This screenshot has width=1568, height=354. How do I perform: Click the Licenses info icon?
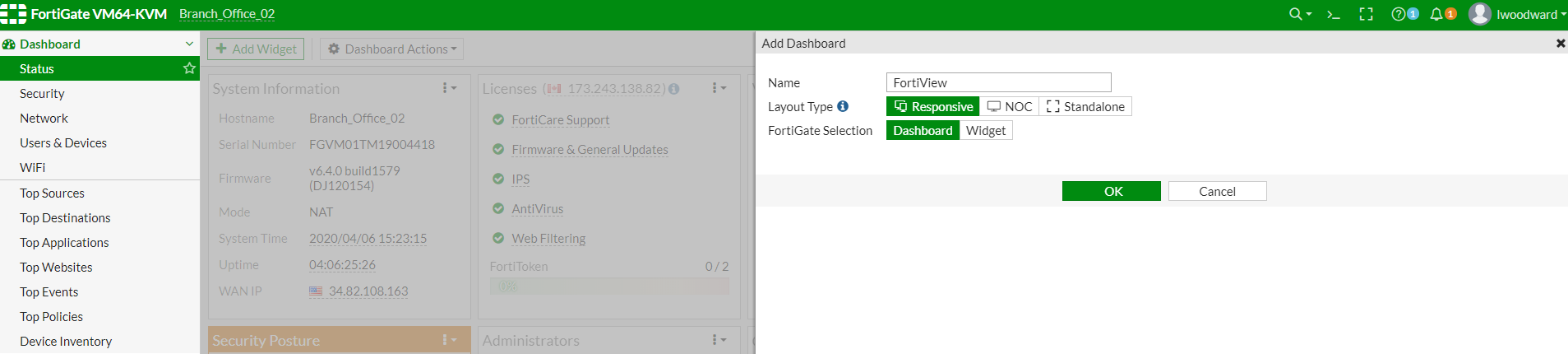coord(674,89)
